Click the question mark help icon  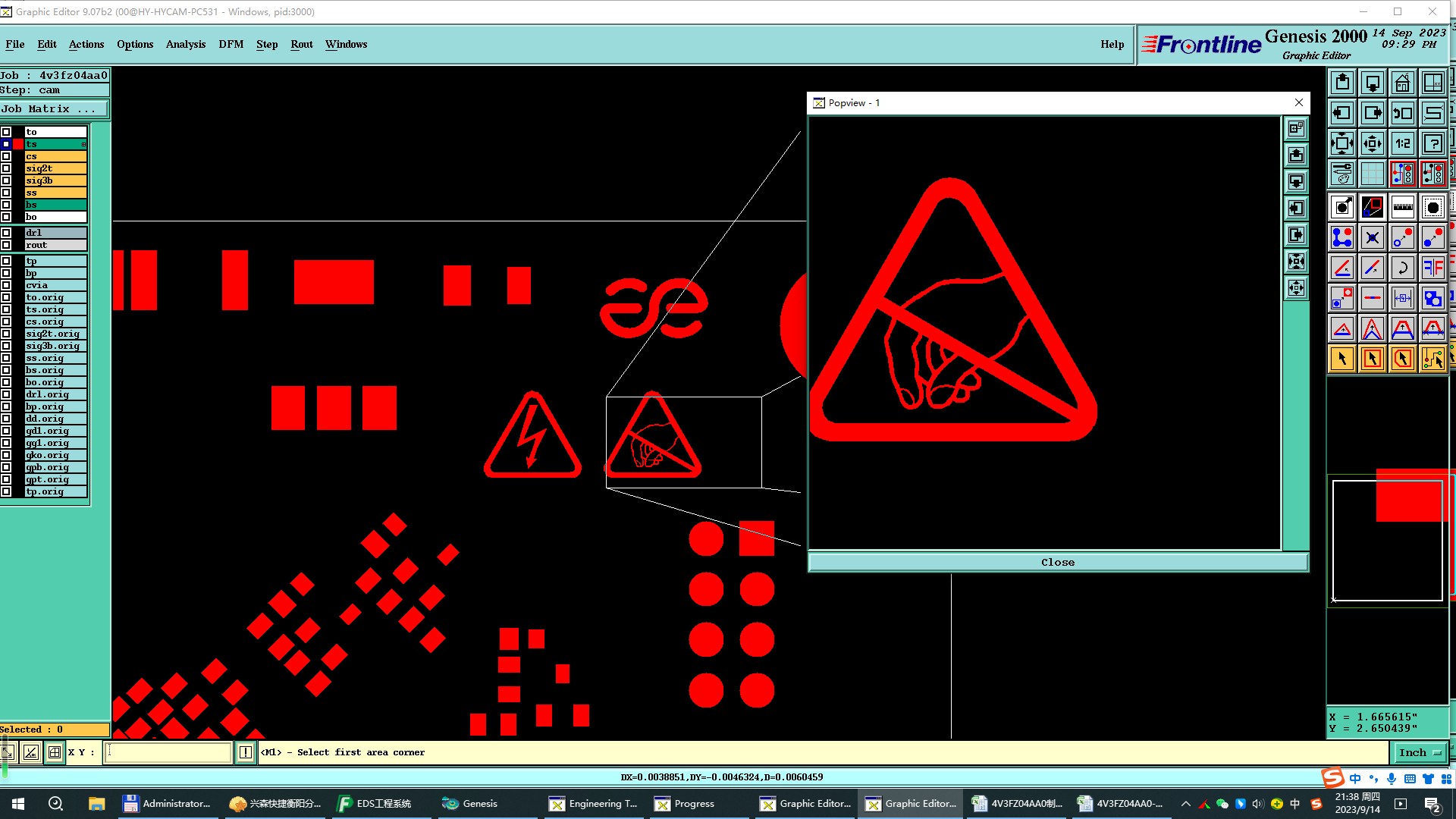[x=1432, y=143]
